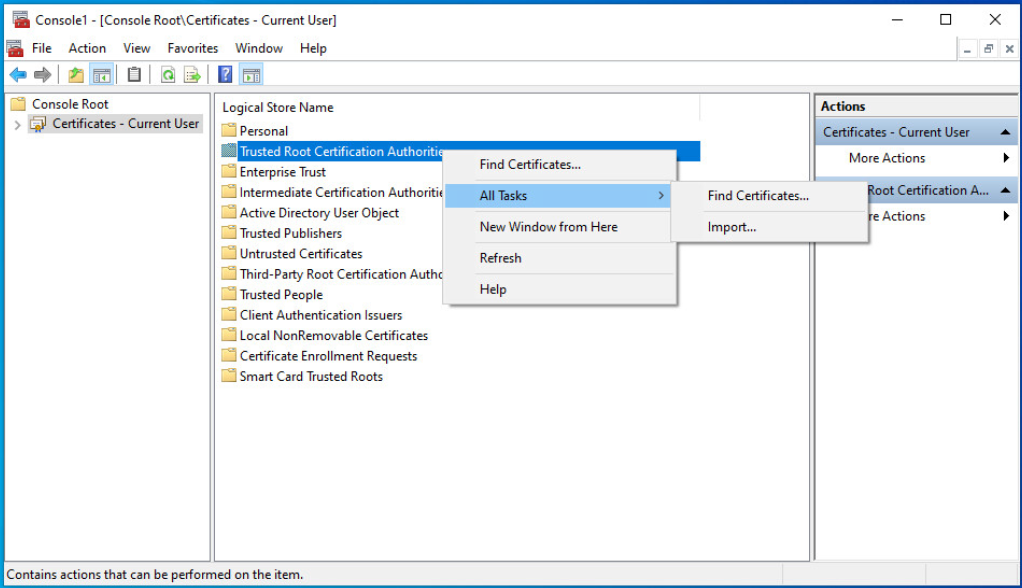Click the Up One Level folder icon
The image size is (1022, 588).
tap(76, 75)
